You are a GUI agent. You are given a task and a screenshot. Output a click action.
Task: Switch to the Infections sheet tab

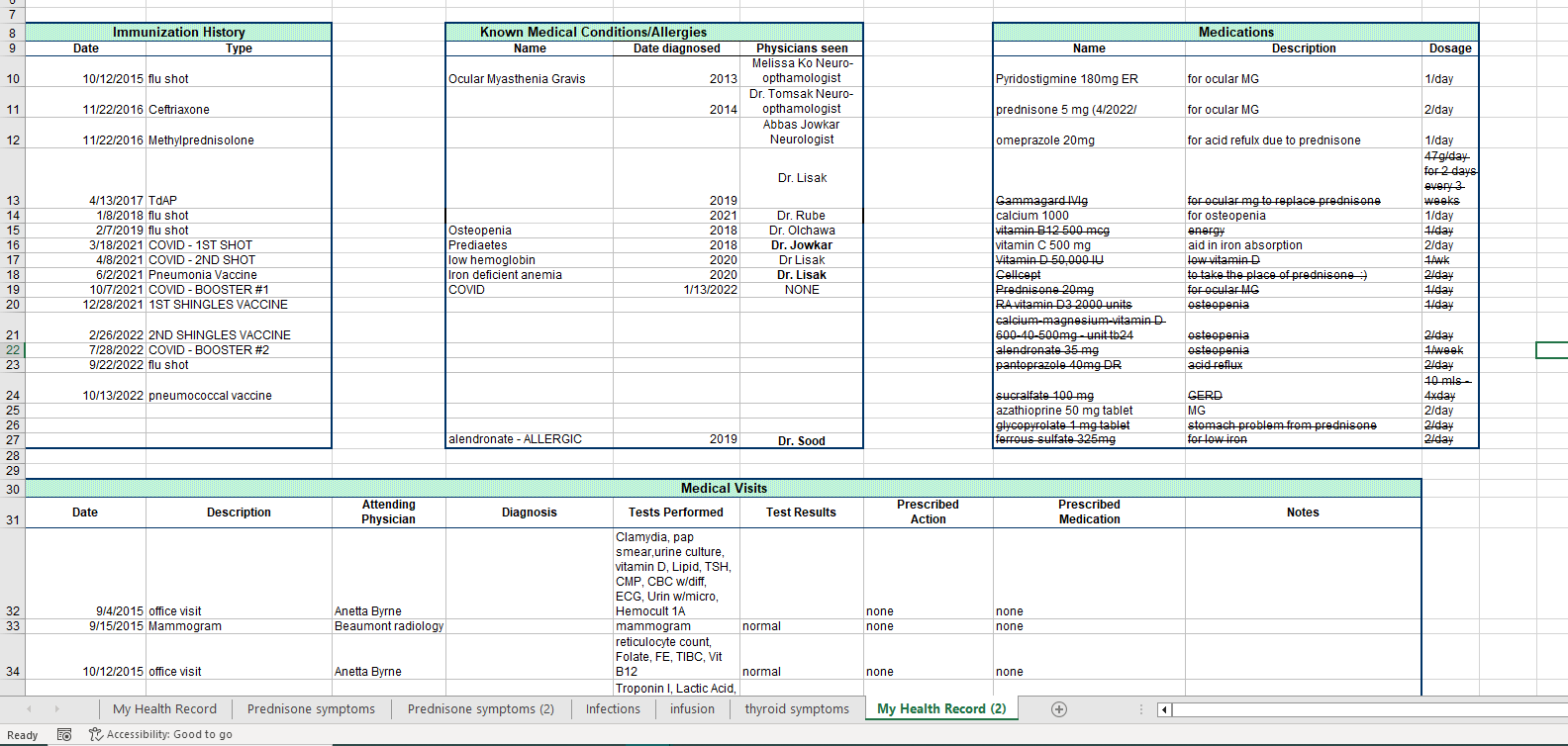(x=613, y=708)
